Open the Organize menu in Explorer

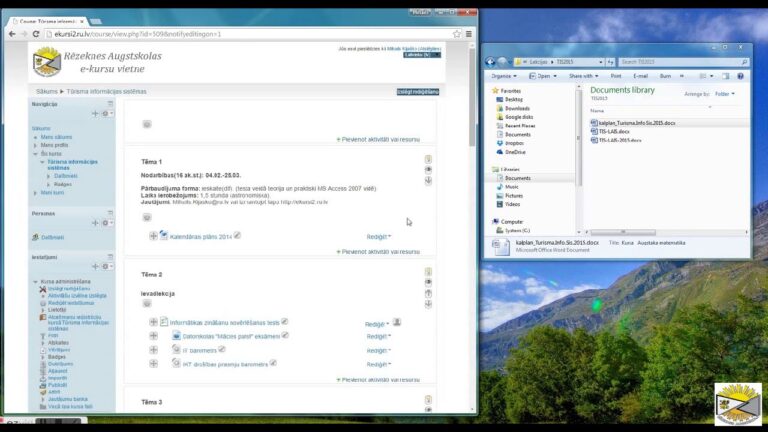point(504,76)
